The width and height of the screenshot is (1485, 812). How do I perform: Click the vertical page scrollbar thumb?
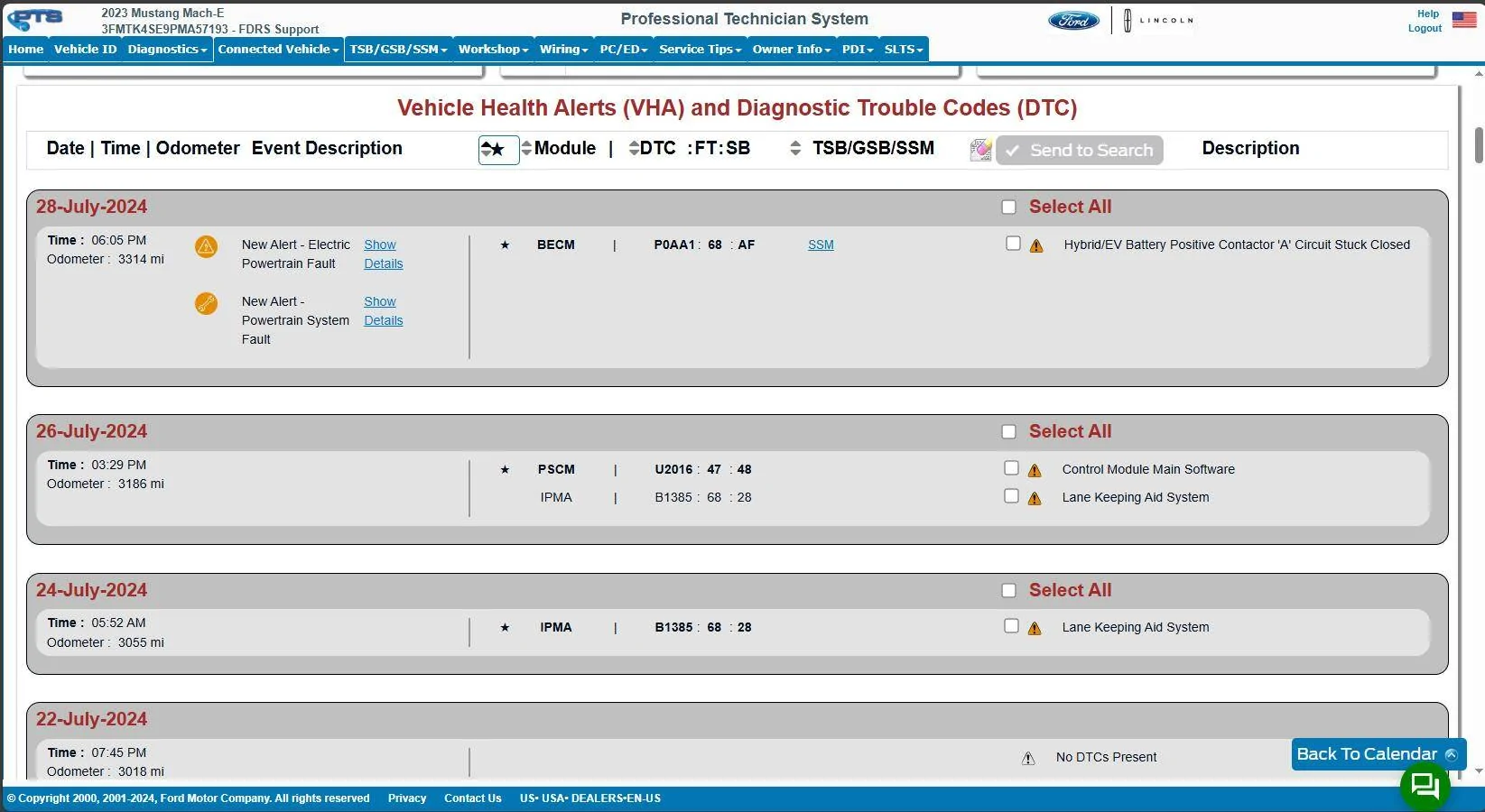1479,145
